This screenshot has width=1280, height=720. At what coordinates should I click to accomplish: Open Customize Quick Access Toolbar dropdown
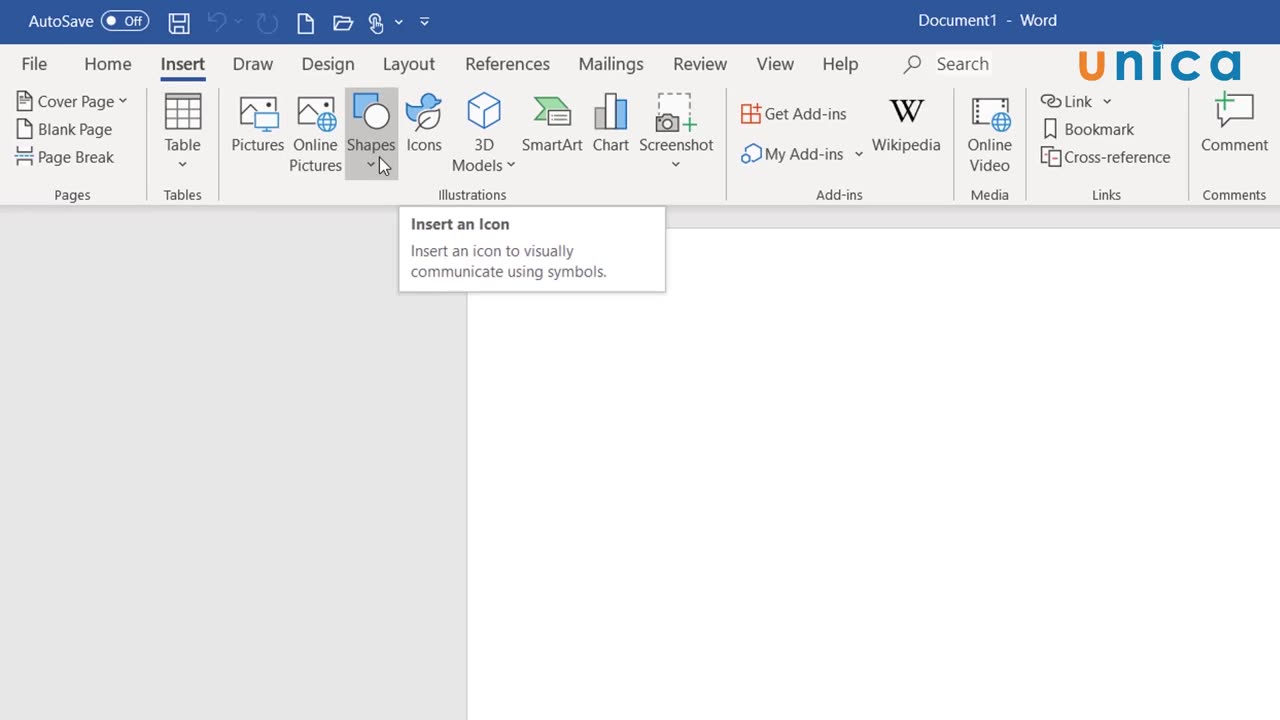(x=424, y=21)
